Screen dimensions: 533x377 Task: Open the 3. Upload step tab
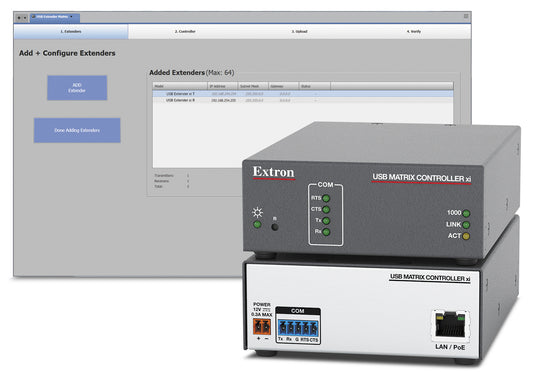coord(299,32)
